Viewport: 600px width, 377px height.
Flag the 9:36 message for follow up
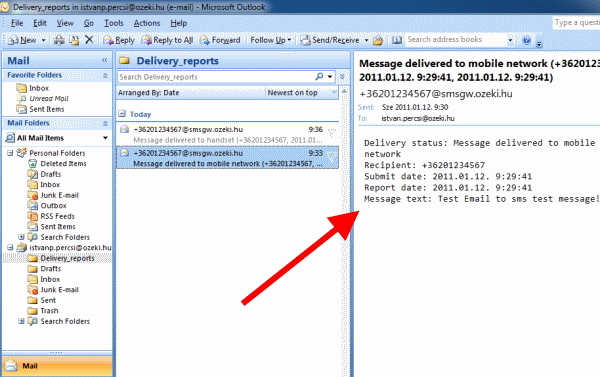pos(332,133)
